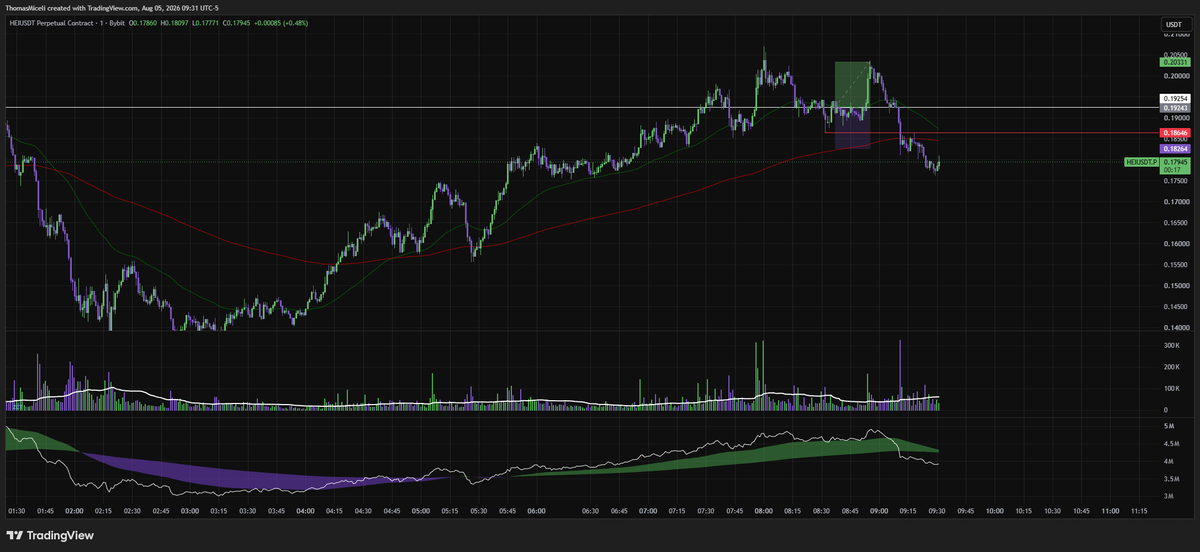
Task: Click the 0.20000 price axis tick
Action: tap(1175, 75)
